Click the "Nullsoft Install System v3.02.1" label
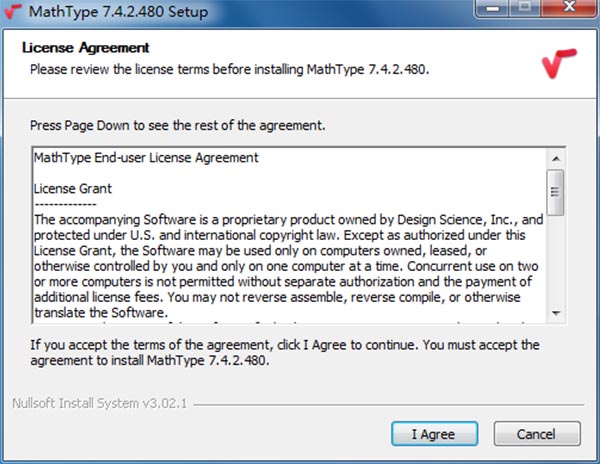The width and height of the screenshot is (600, 464). (99, 404)
